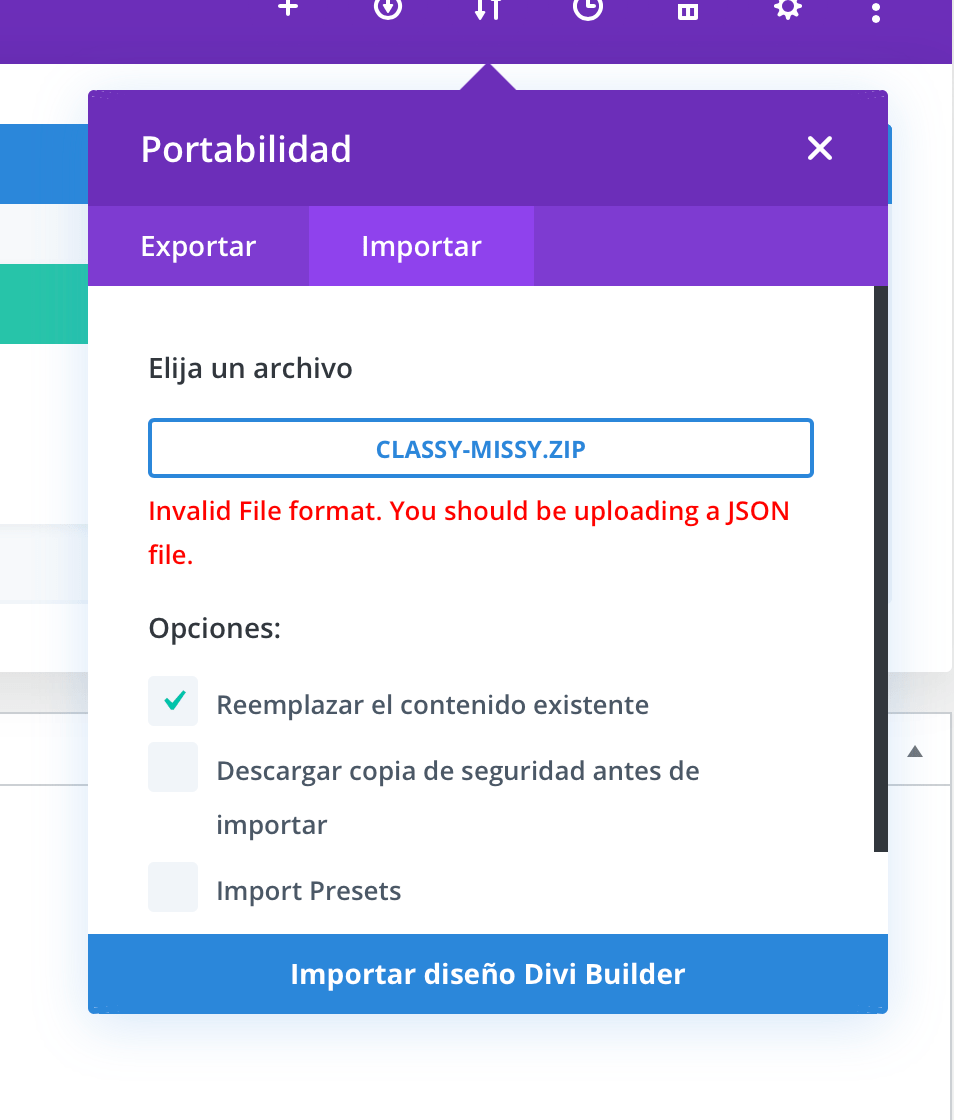Click the 'Opciones:' heading
Image resolution: width=954 pixels, height=1120 pixels.
coord(214,629)
